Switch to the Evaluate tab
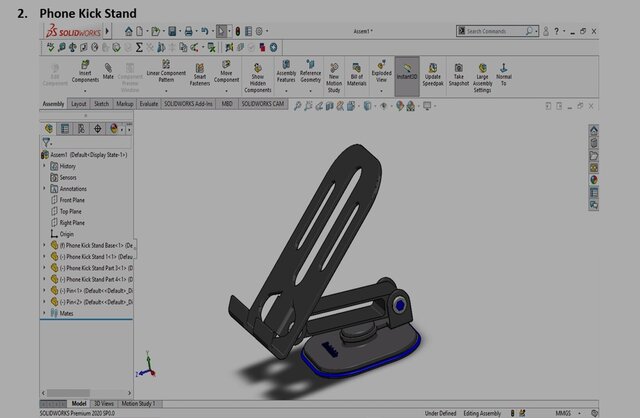Screen dimensions: 640x418 (x=149, y=104)
